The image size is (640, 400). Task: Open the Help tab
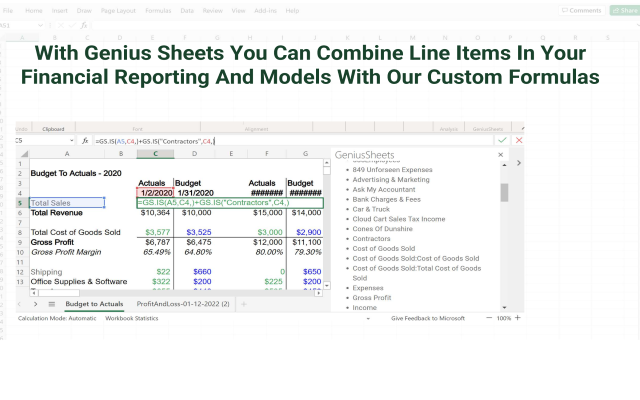pos(292,11)
